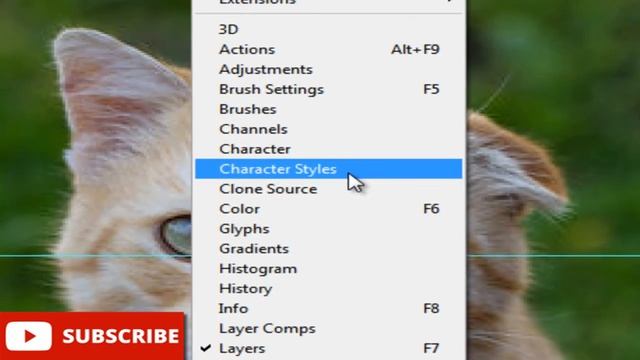Open the Histogram menu item
The height and width of the screenshot is (360, 640).
329,269
